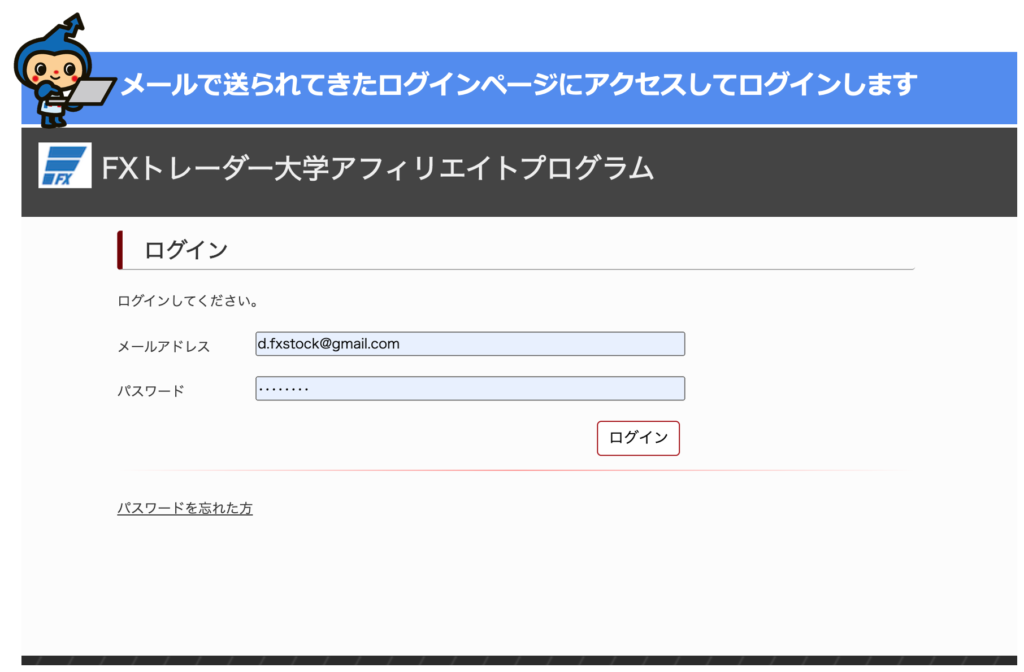
Task: Open the パスワードを忘れた方 link
Action: point(185,508)
